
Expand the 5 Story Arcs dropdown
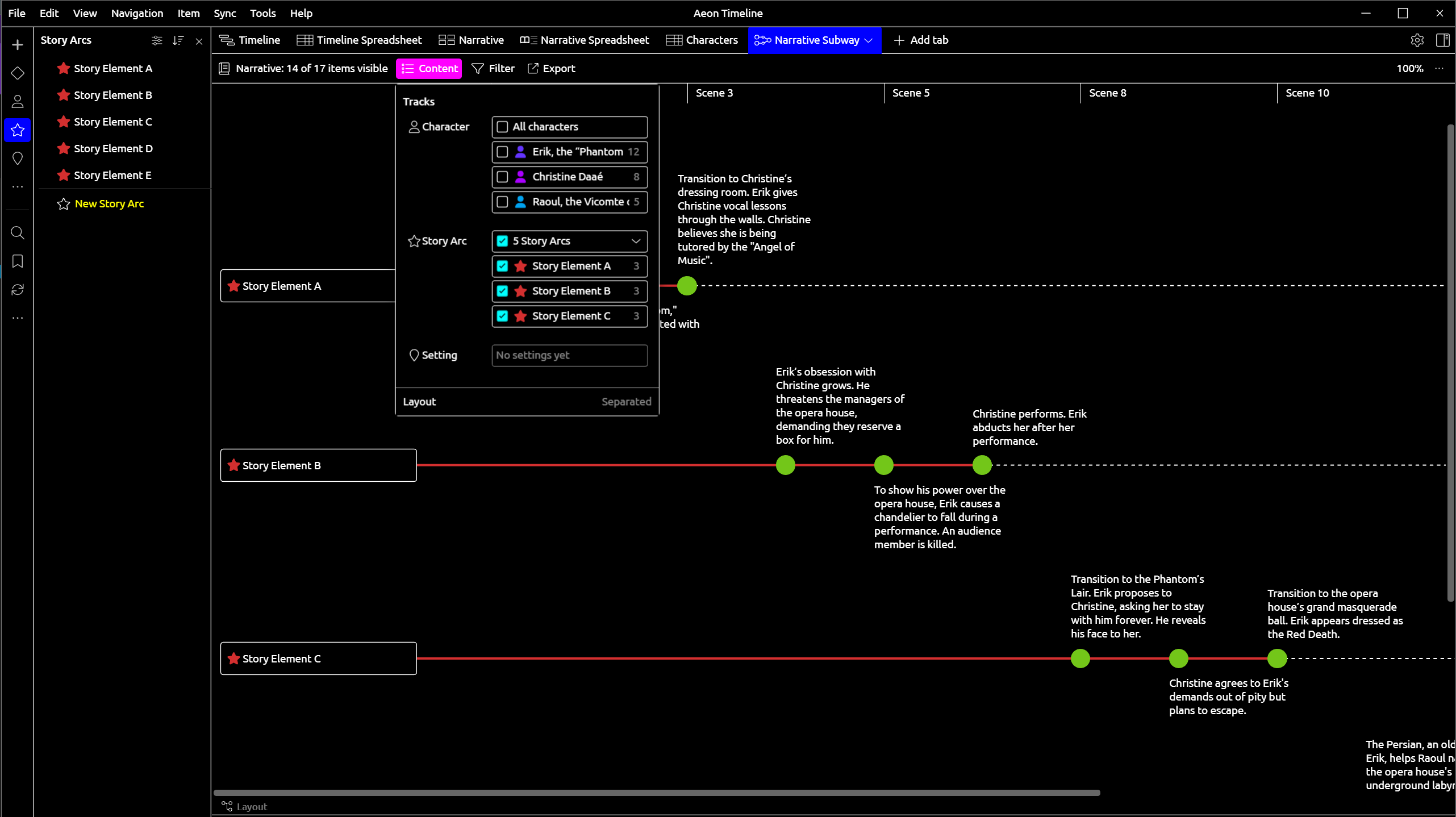636,241
